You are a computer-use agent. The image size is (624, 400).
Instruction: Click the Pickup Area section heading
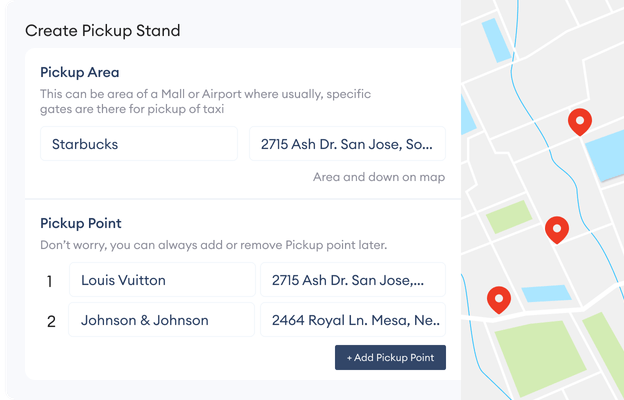(x=80, y=72)
